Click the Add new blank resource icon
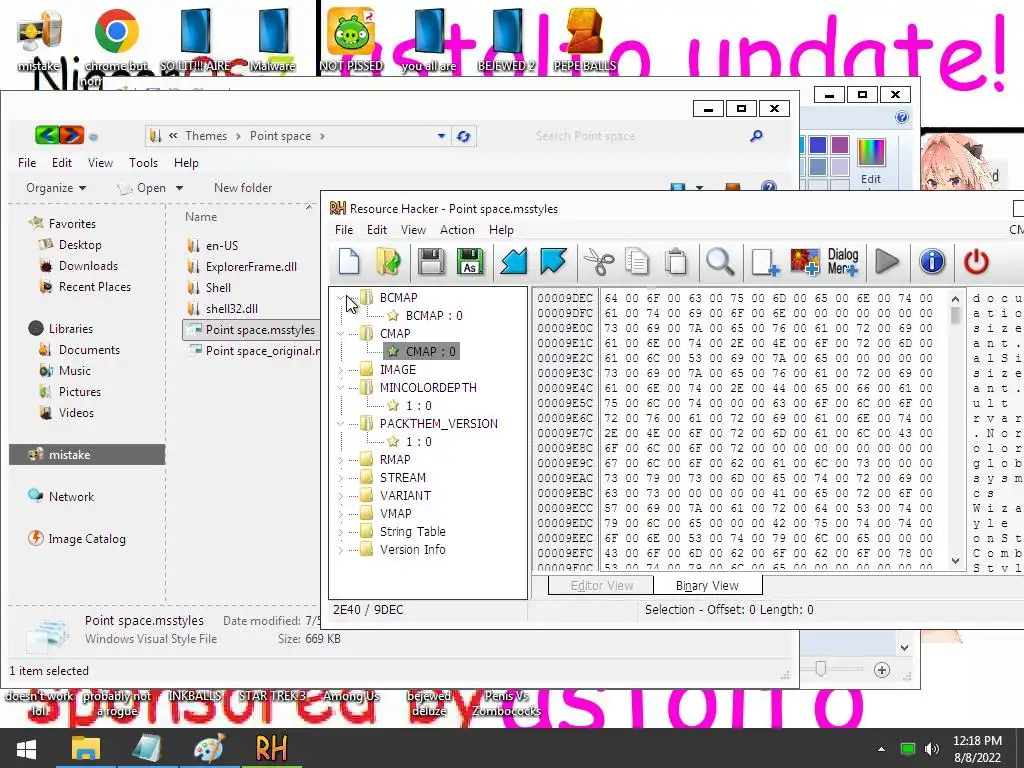The image size is (1024, 768). (764, 262)
